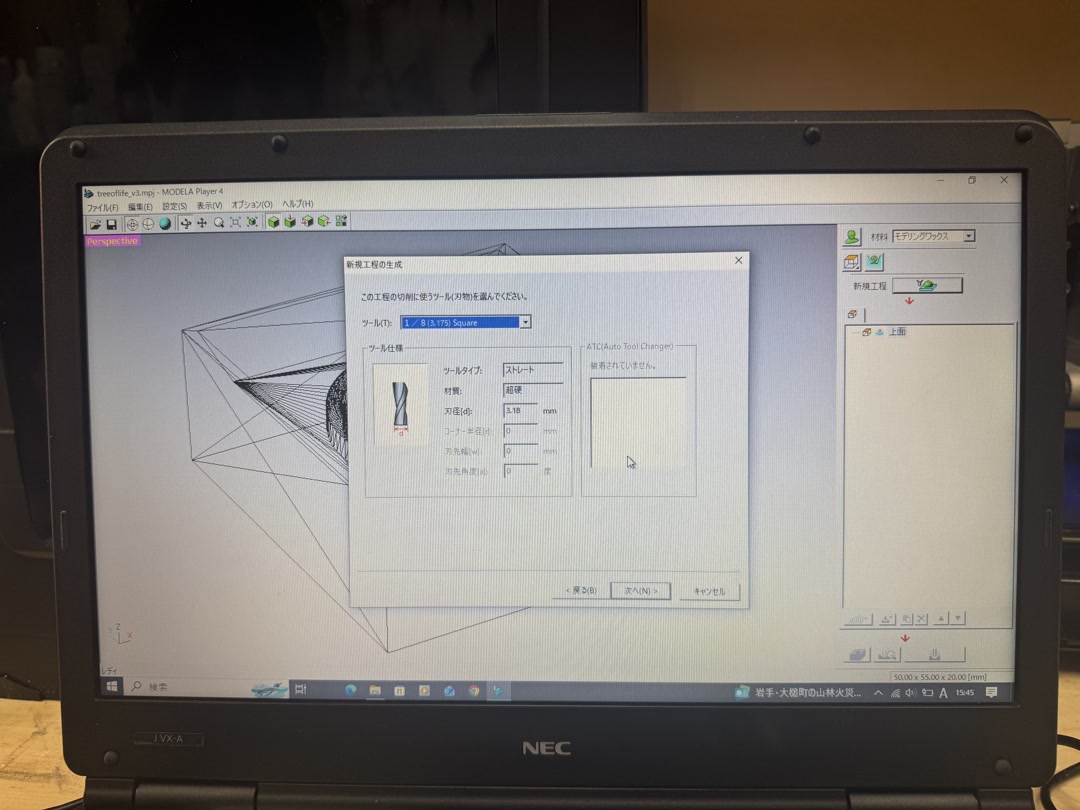Screen dimensions: 1080x810
Task: Click the move-down arrow button below the process list
Action: click(x=957, y=619)
